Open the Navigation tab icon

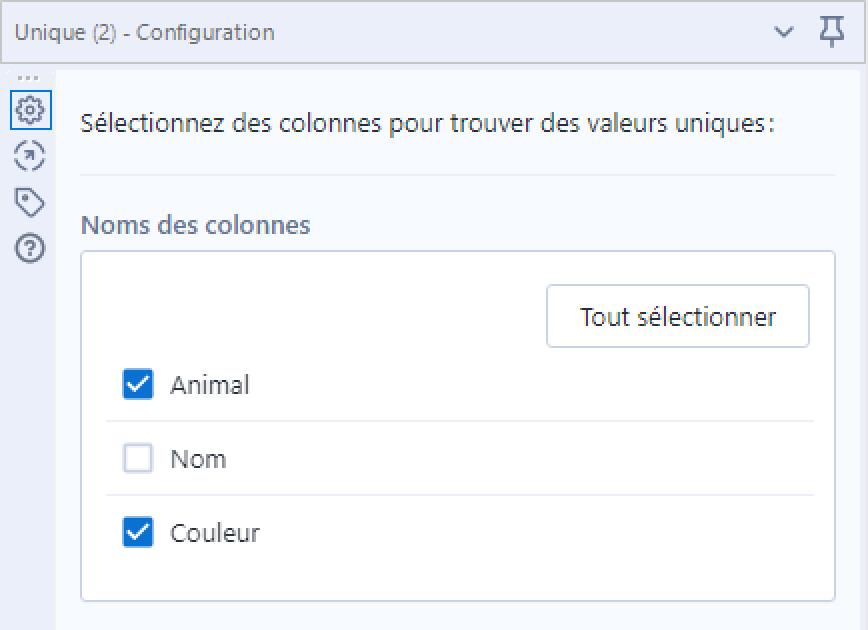point(29,156)
